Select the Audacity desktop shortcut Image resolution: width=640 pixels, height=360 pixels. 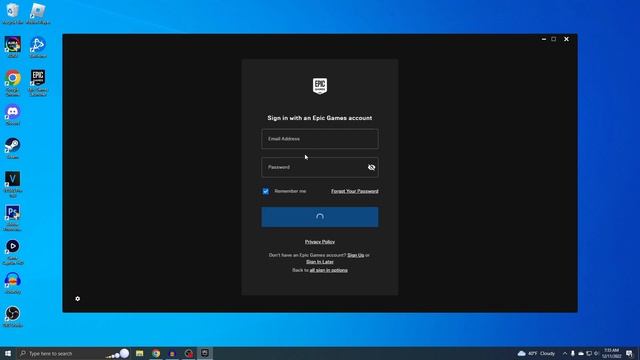coord(13,283)
